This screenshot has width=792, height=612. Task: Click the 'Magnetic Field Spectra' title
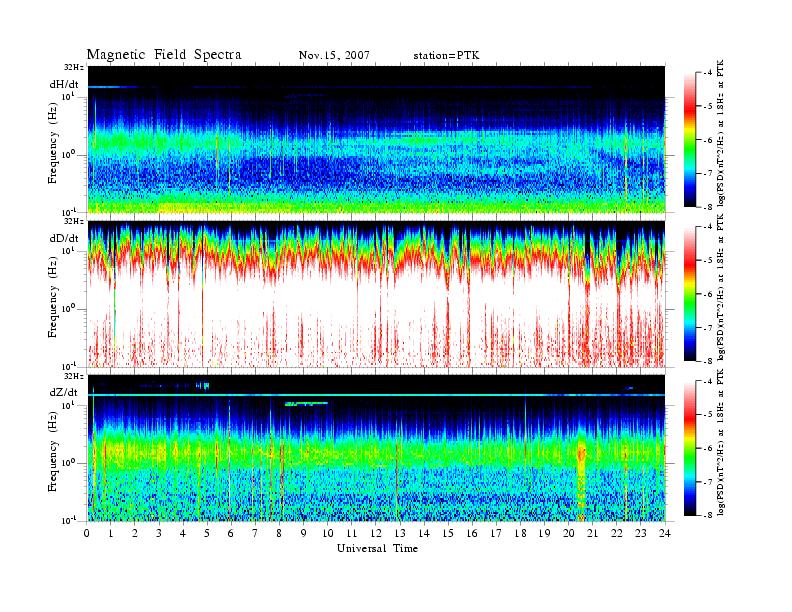pyautogui.click(x=164, y=55)
